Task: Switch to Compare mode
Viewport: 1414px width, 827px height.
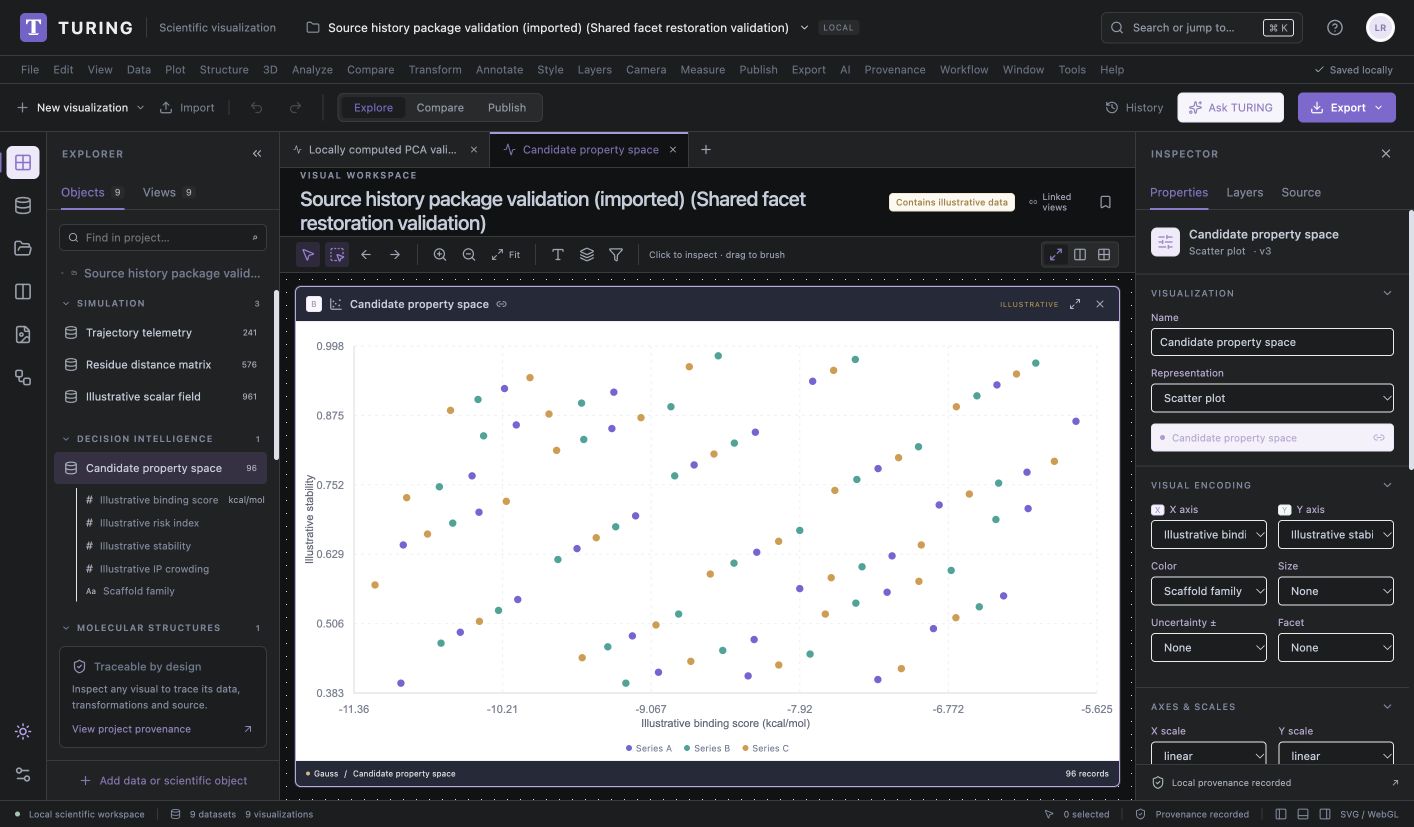Action: (x=440, y=108)
